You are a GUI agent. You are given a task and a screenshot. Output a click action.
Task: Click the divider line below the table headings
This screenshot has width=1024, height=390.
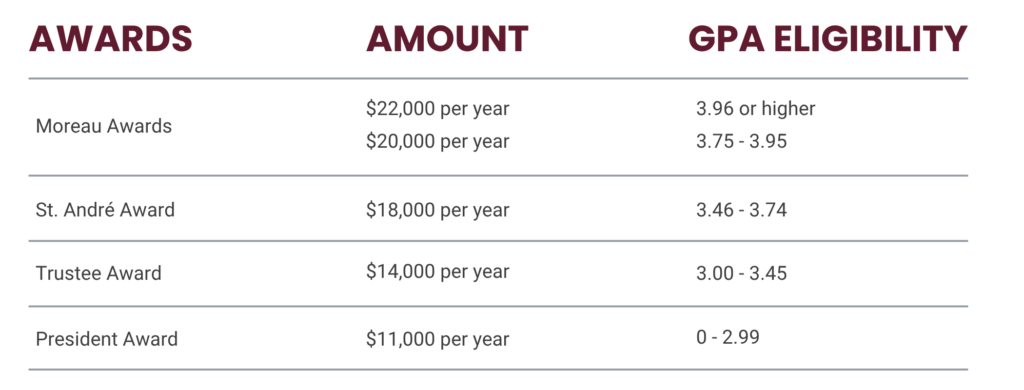[x=498, y=78]
